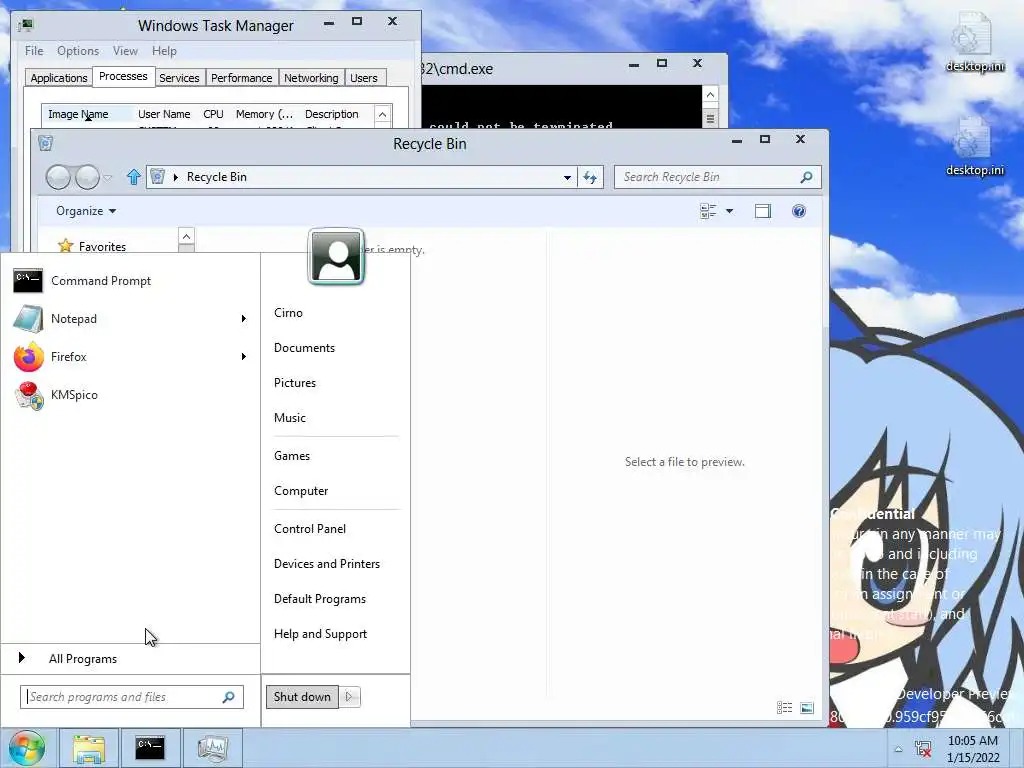Open Help and Support
1024x768 pixels.
321,634
